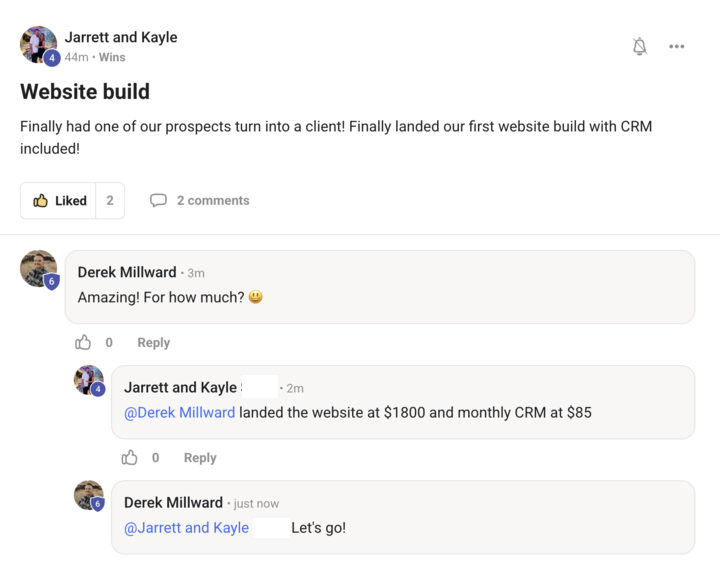720x562 pixels.
Task: Like Derek's "Amazing! For how much?" comment
Action: [83, 342]
